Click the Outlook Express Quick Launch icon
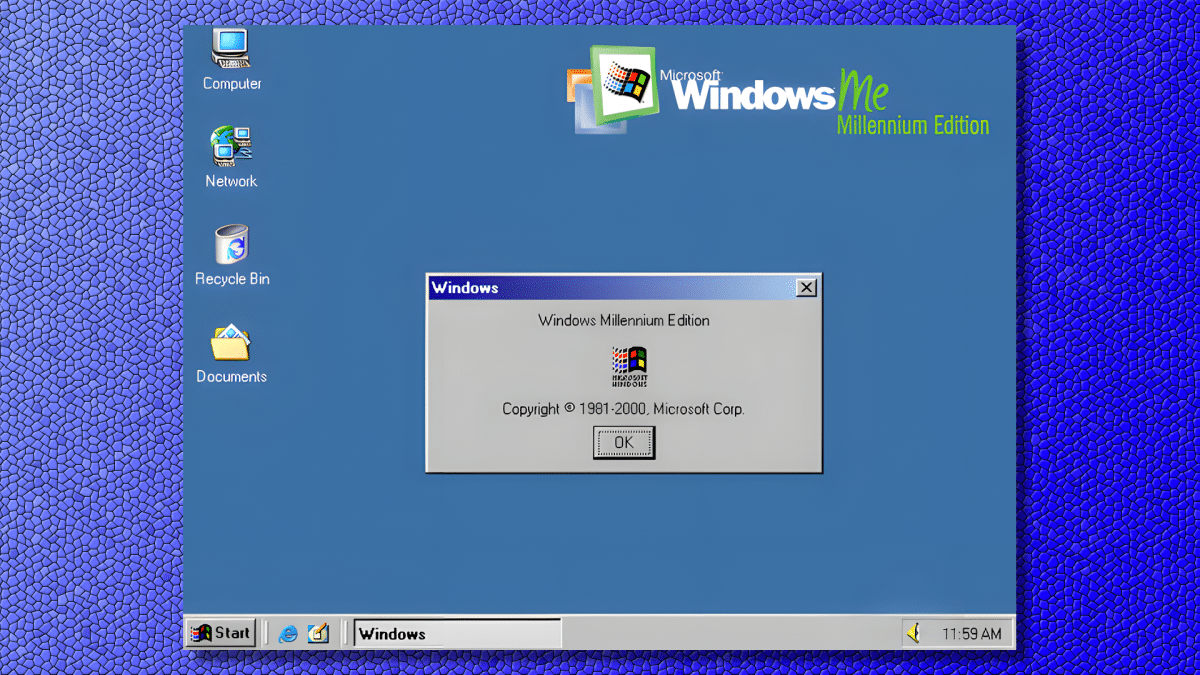The width and height of the screenshot is (1200, 675). tap(318, 633)
